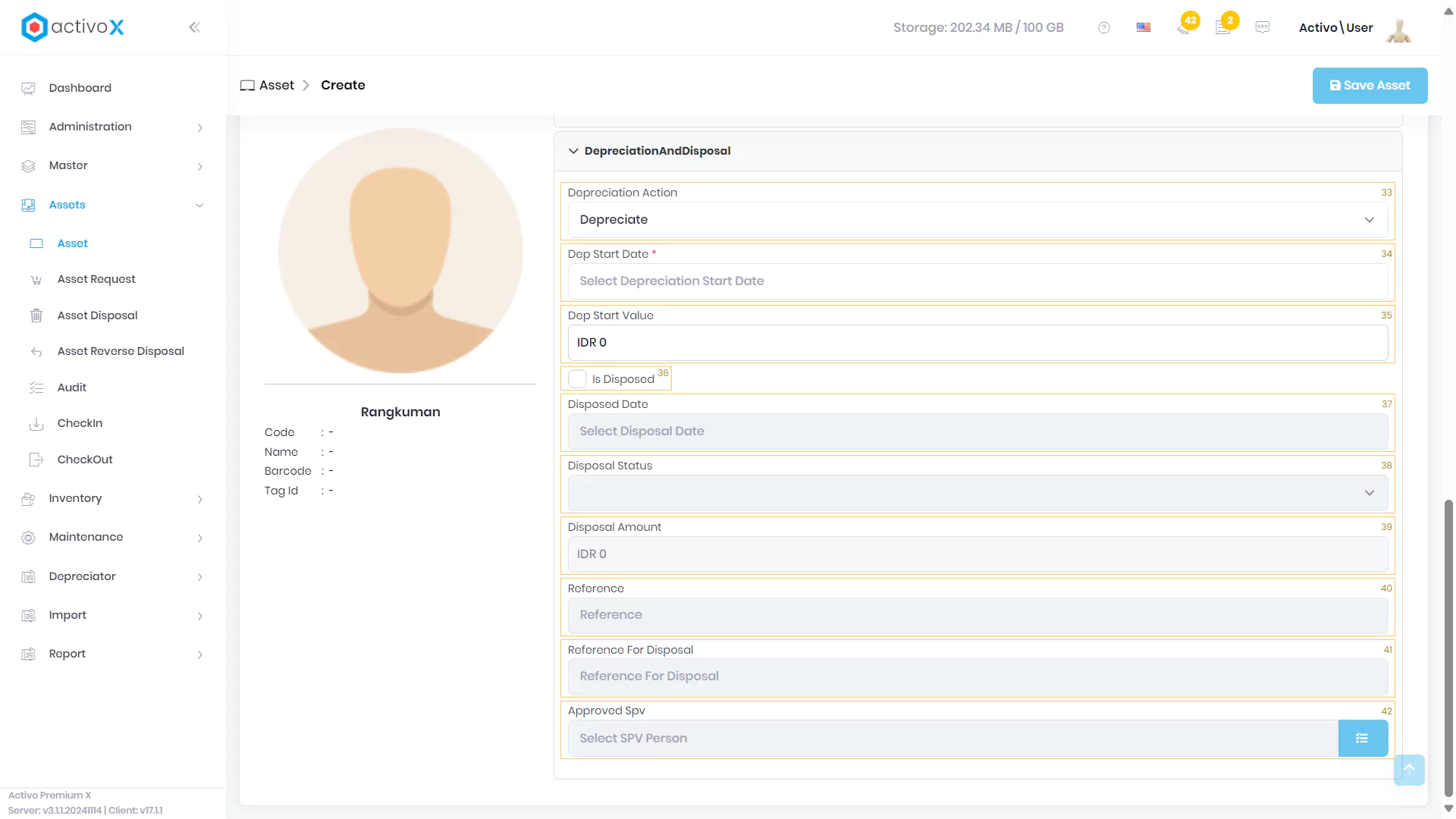The width and height of the screenshot is (1456, 819).
Task: Click the Create breadcrumb text
Action: pyautogui.click(x=343, y=85)
